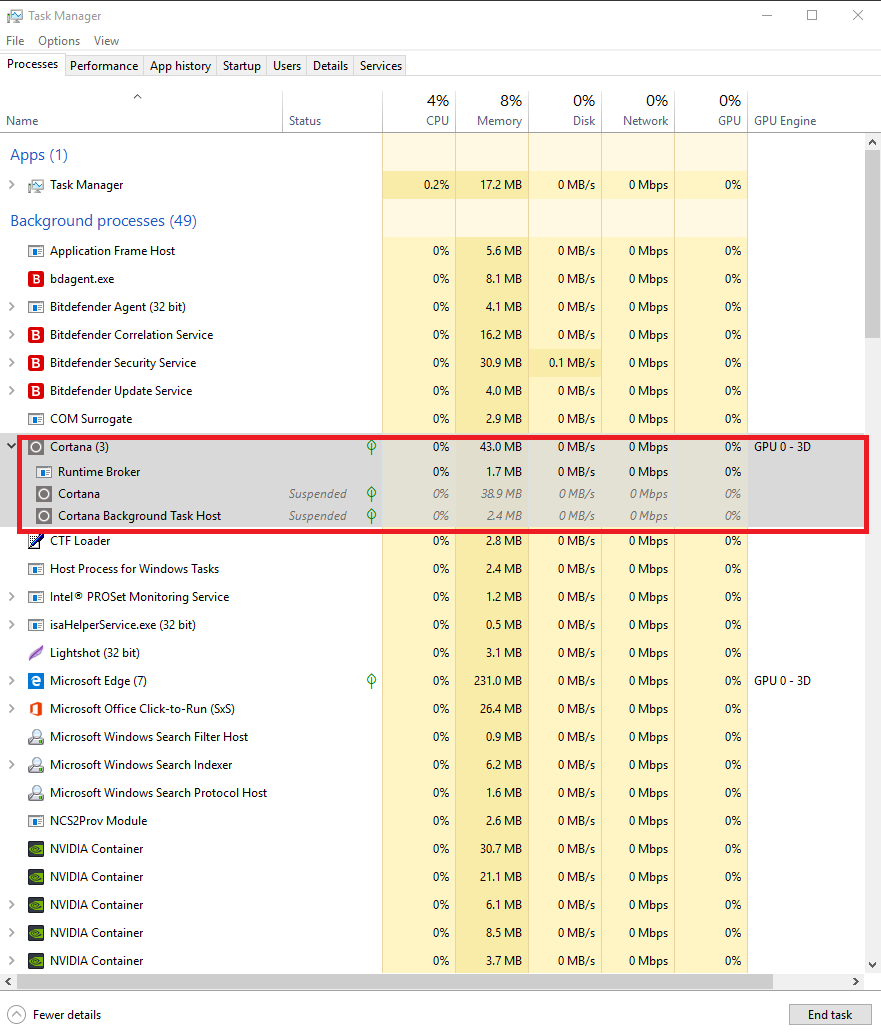Screen dimensions: 881x1033
Task: Click the Apps (1) group heading
Action: [x=39, y=155]
